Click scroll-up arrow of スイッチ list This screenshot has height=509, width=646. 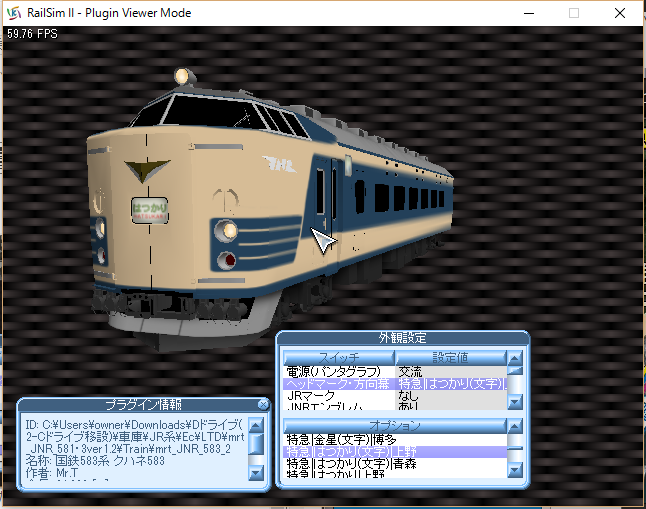coord(515,358)
